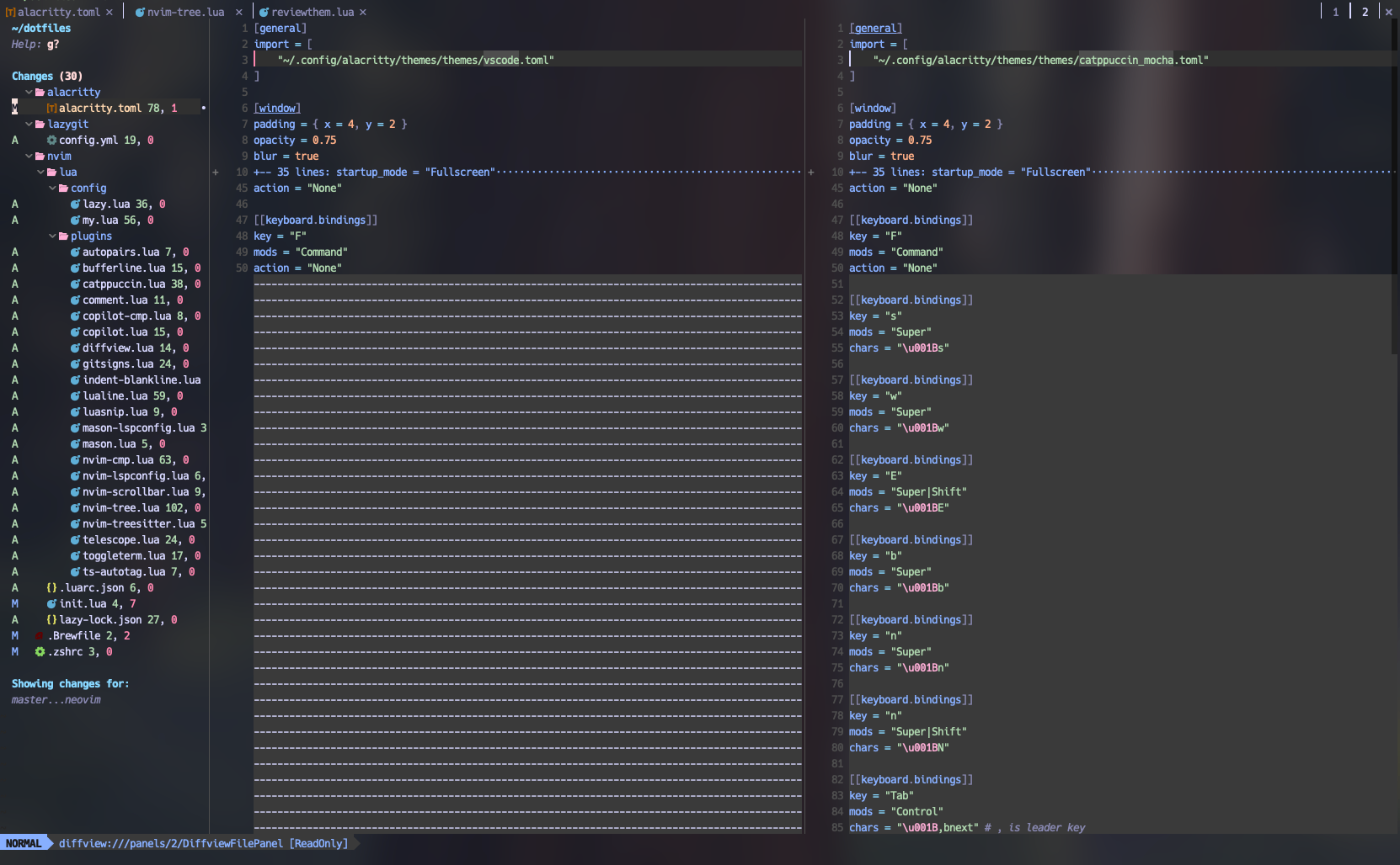Click the NORMAL mode indicator in statusline

[24, 843]
